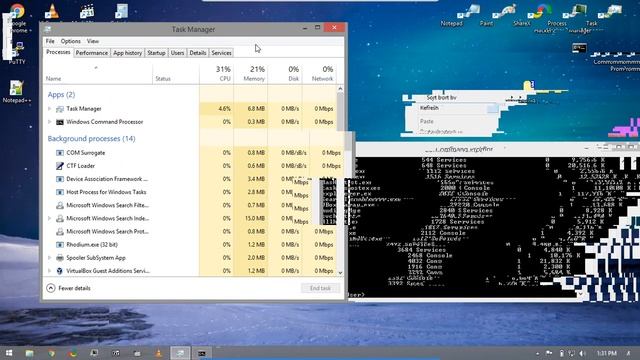Switch to the Details tab

198,53
